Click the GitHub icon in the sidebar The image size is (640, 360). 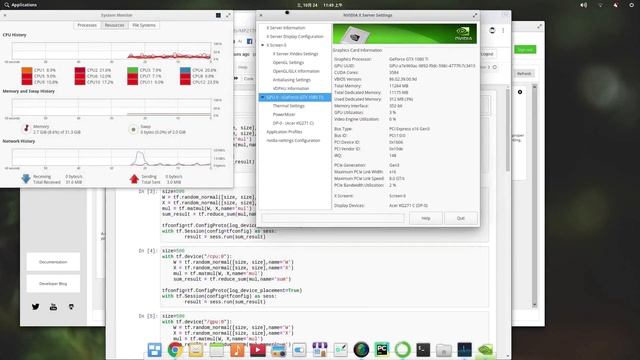(x=71, y=307)
